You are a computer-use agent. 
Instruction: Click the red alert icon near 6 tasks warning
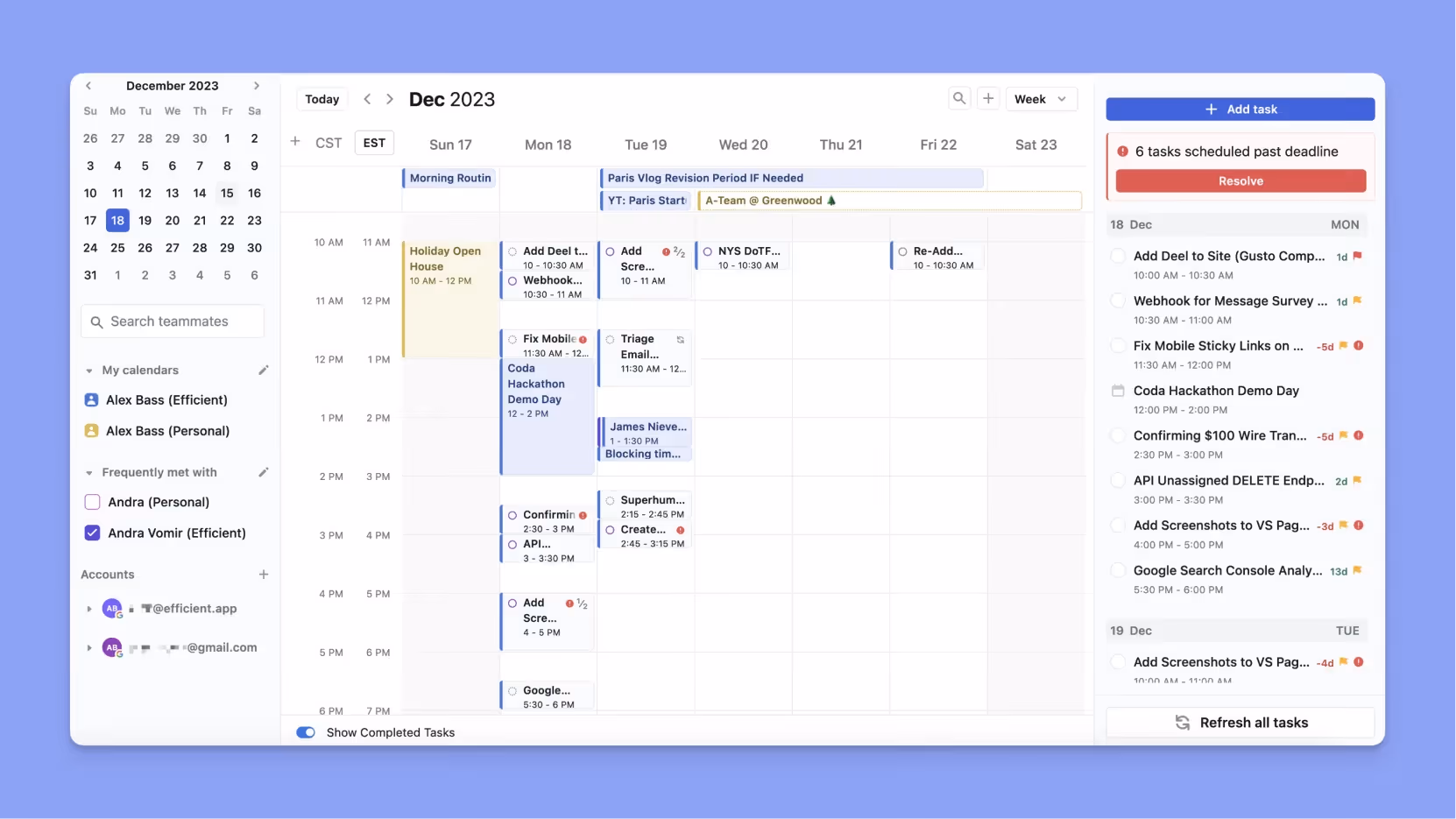coord(1125,152)
